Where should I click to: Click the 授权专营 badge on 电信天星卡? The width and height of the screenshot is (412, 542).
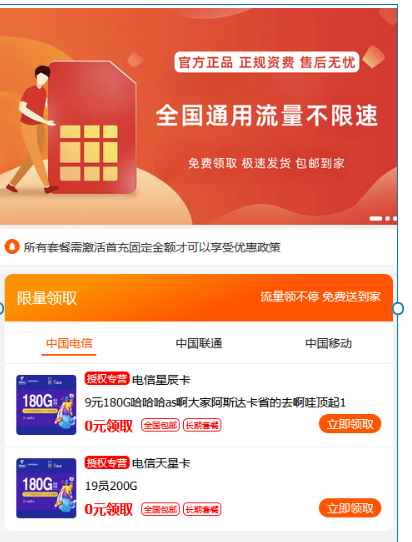click(107, 462)
